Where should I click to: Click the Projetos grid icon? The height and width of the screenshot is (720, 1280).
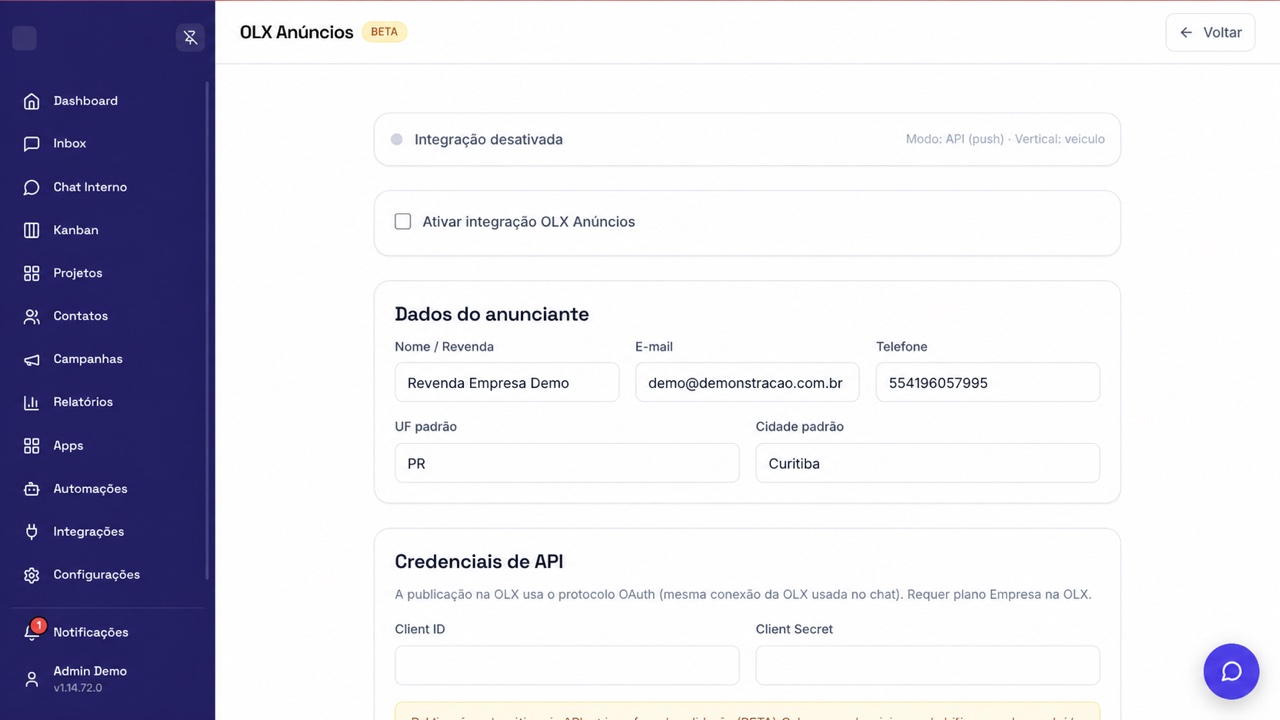[x=32, y=273]
